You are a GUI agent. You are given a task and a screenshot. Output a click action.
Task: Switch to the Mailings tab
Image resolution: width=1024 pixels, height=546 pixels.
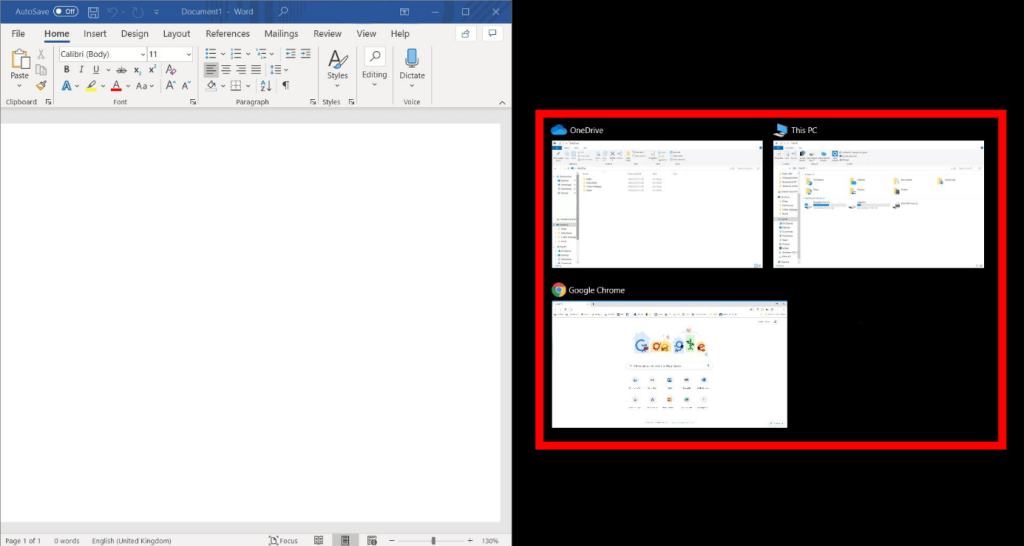tap(281, 33)
